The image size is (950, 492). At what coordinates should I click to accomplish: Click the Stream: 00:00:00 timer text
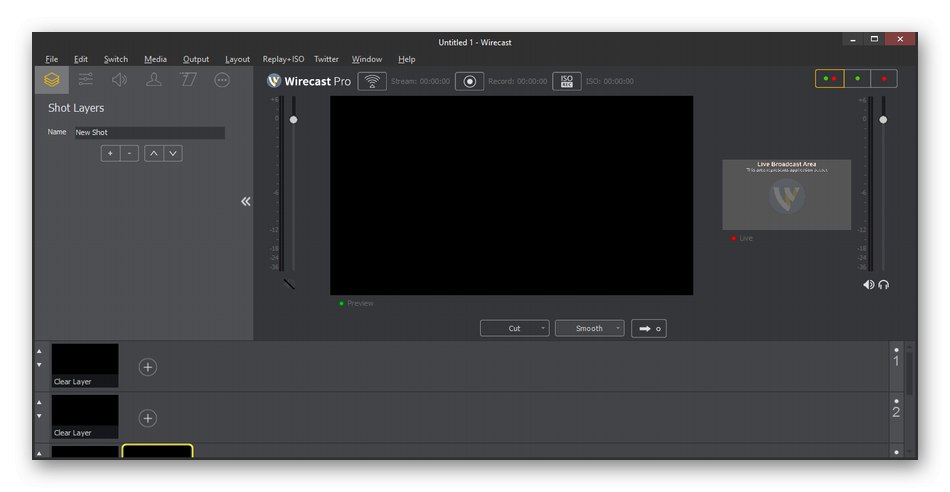(420, 81)
